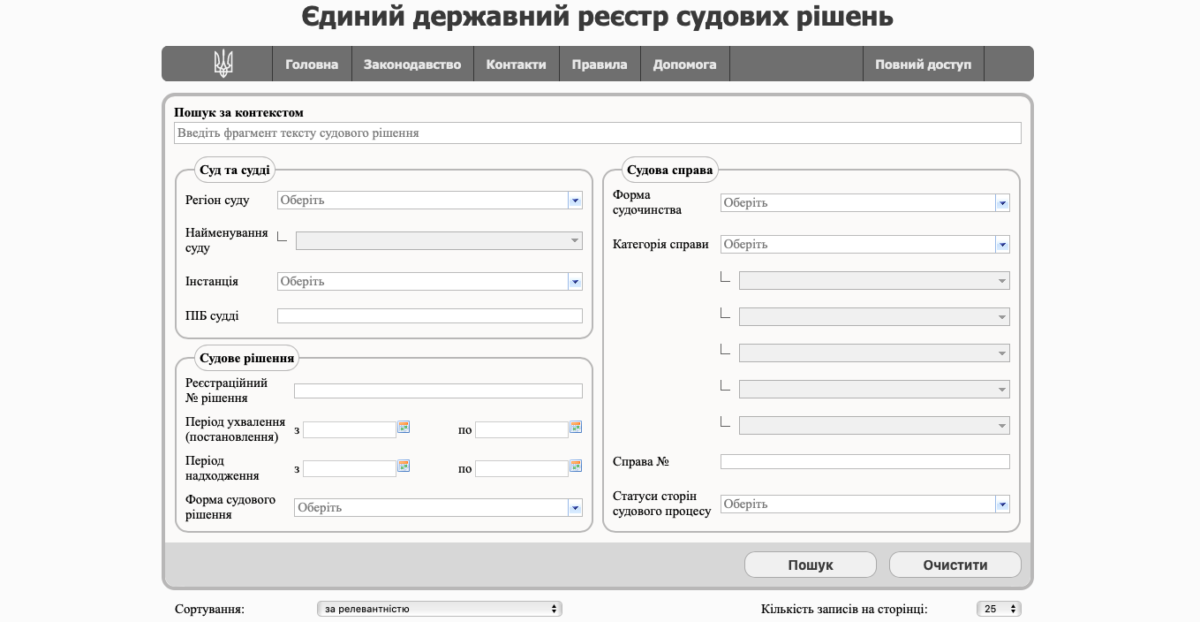This screenshot has height=622, width=1200.
Task: Open the Категорія справи dropdown
Action: tap(1002, 244)
